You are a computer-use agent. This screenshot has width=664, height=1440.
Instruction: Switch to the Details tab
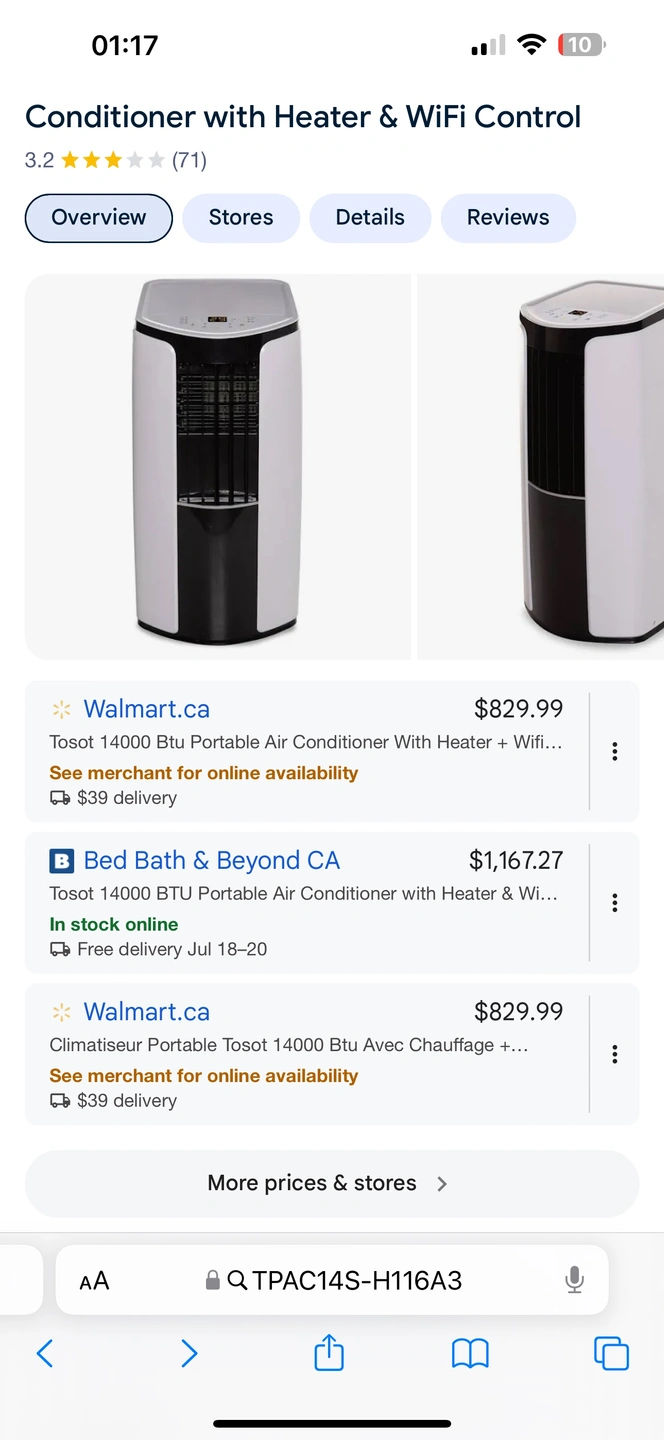370,218
